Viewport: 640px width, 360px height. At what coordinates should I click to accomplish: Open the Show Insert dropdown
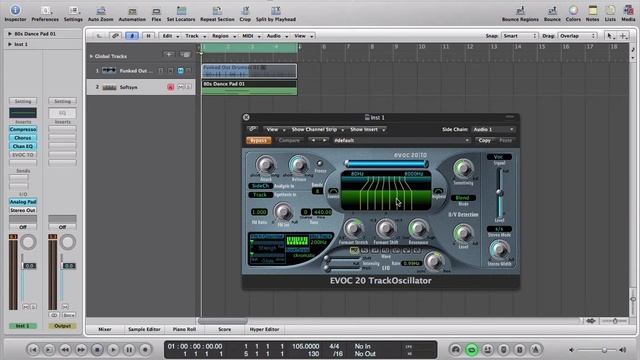367,129
